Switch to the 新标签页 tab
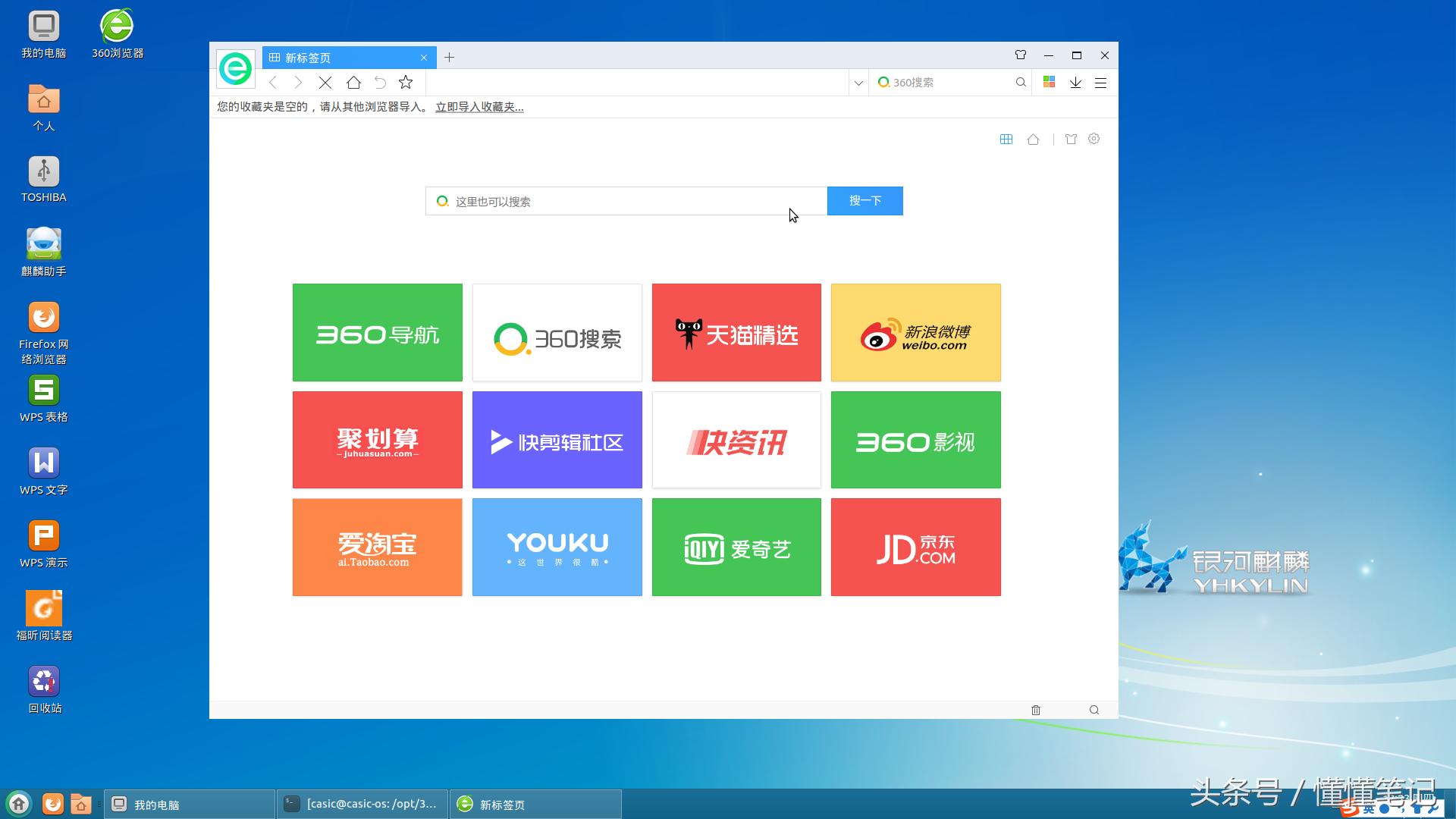The width and height of the screenshot is (1456, 819). 341,57
